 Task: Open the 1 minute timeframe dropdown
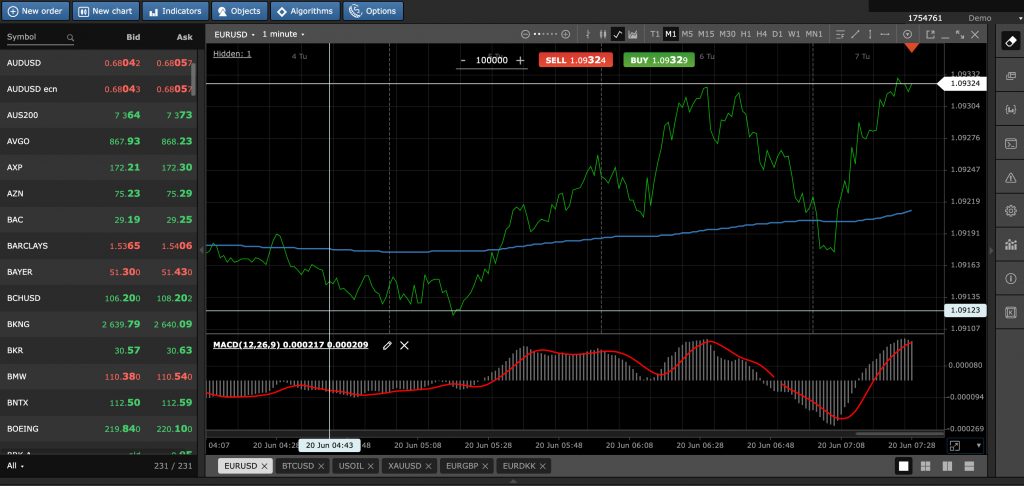pos(283,34)
